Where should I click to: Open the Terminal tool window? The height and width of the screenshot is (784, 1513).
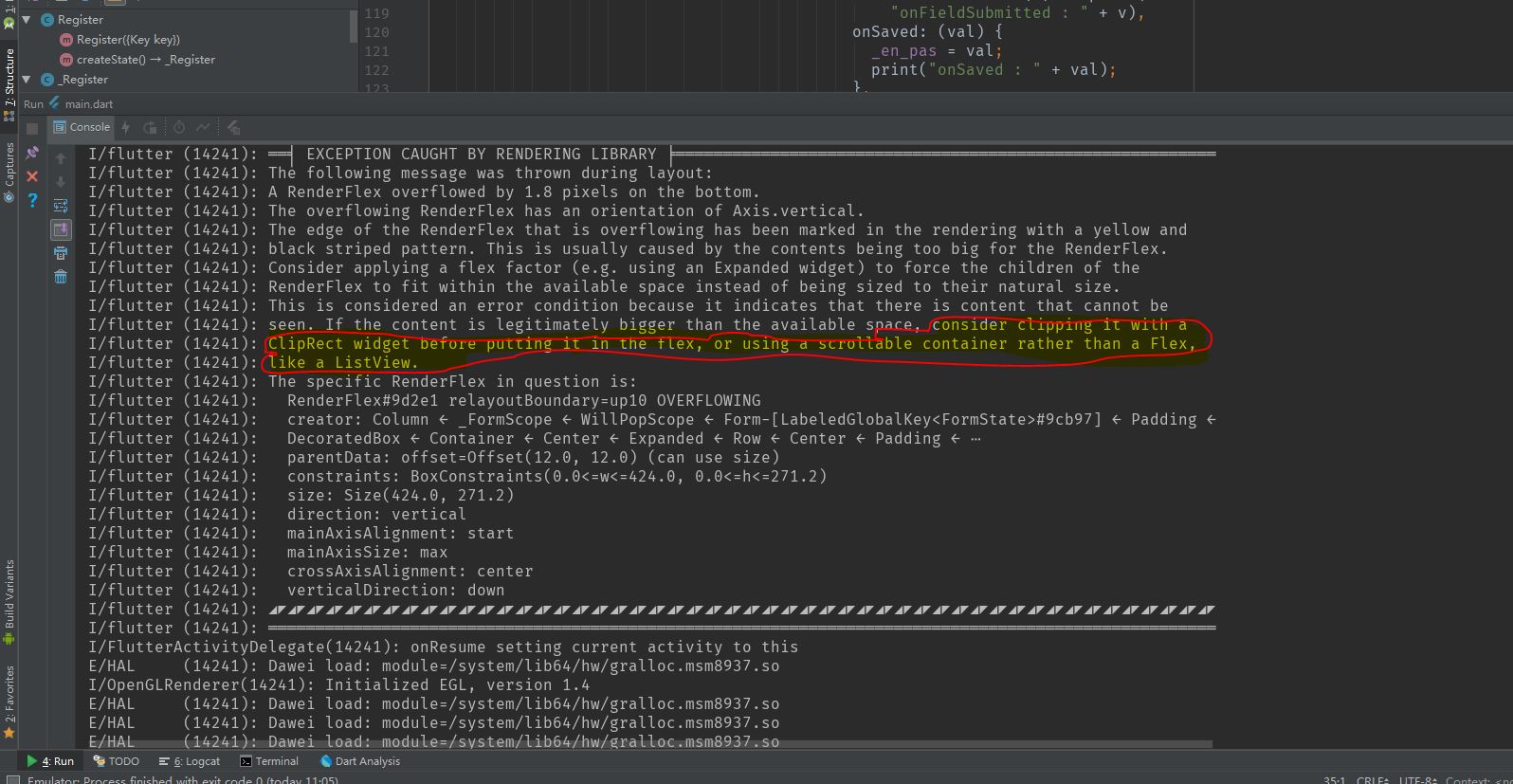point(269,761)
